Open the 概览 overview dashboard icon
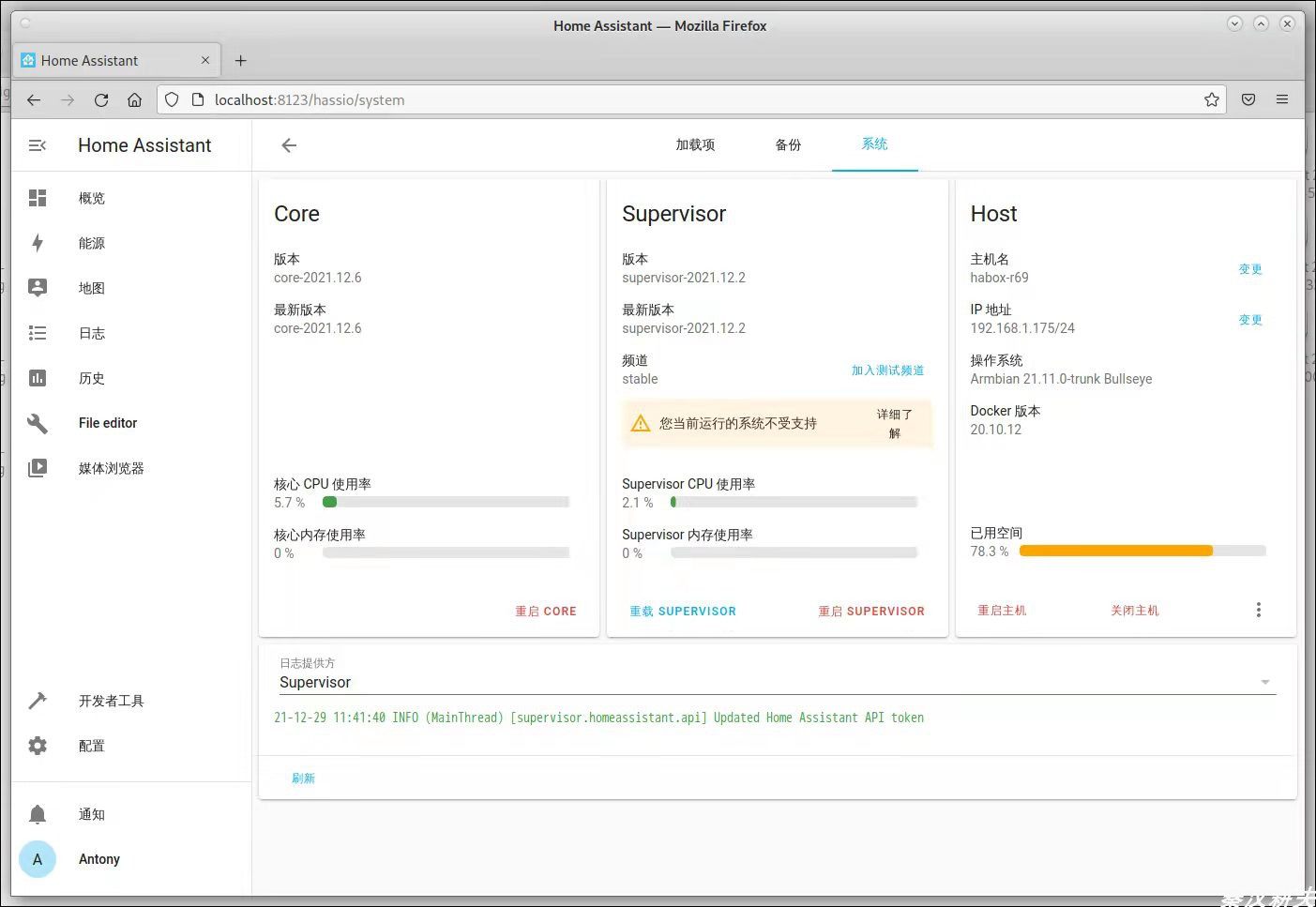 38,198
